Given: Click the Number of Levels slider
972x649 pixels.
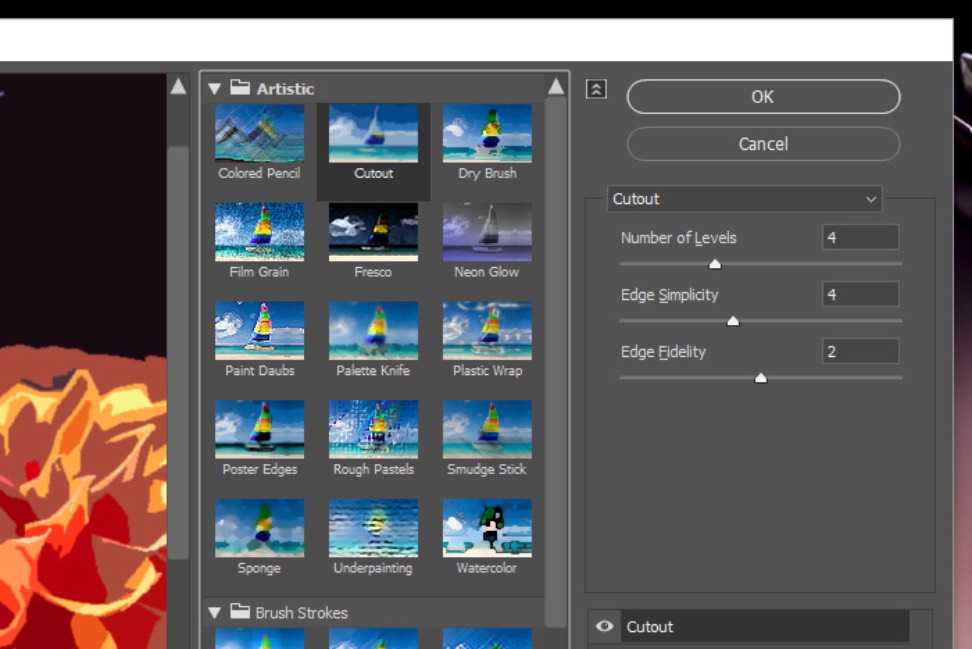Looking at the screenshot, I should click(x=760, y=264).
